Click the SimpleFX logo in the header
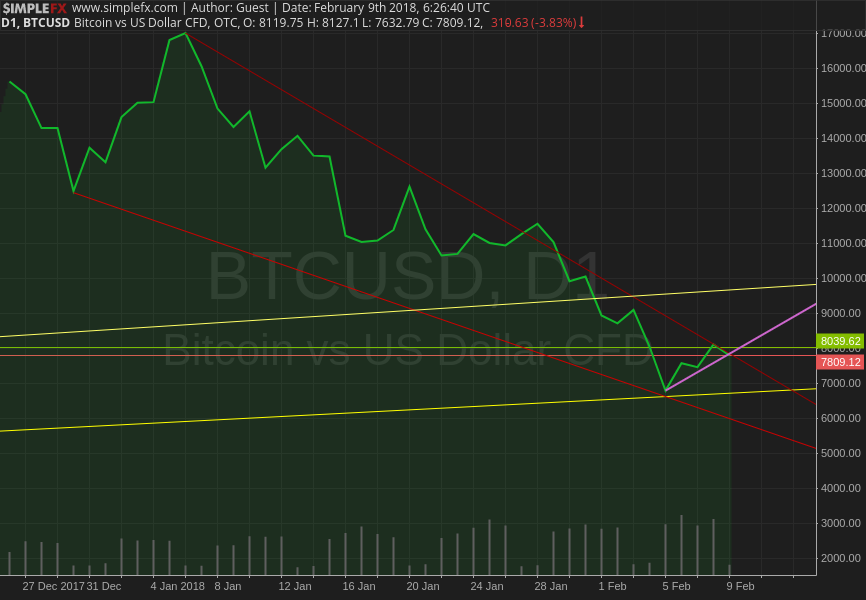 point(34,8)
